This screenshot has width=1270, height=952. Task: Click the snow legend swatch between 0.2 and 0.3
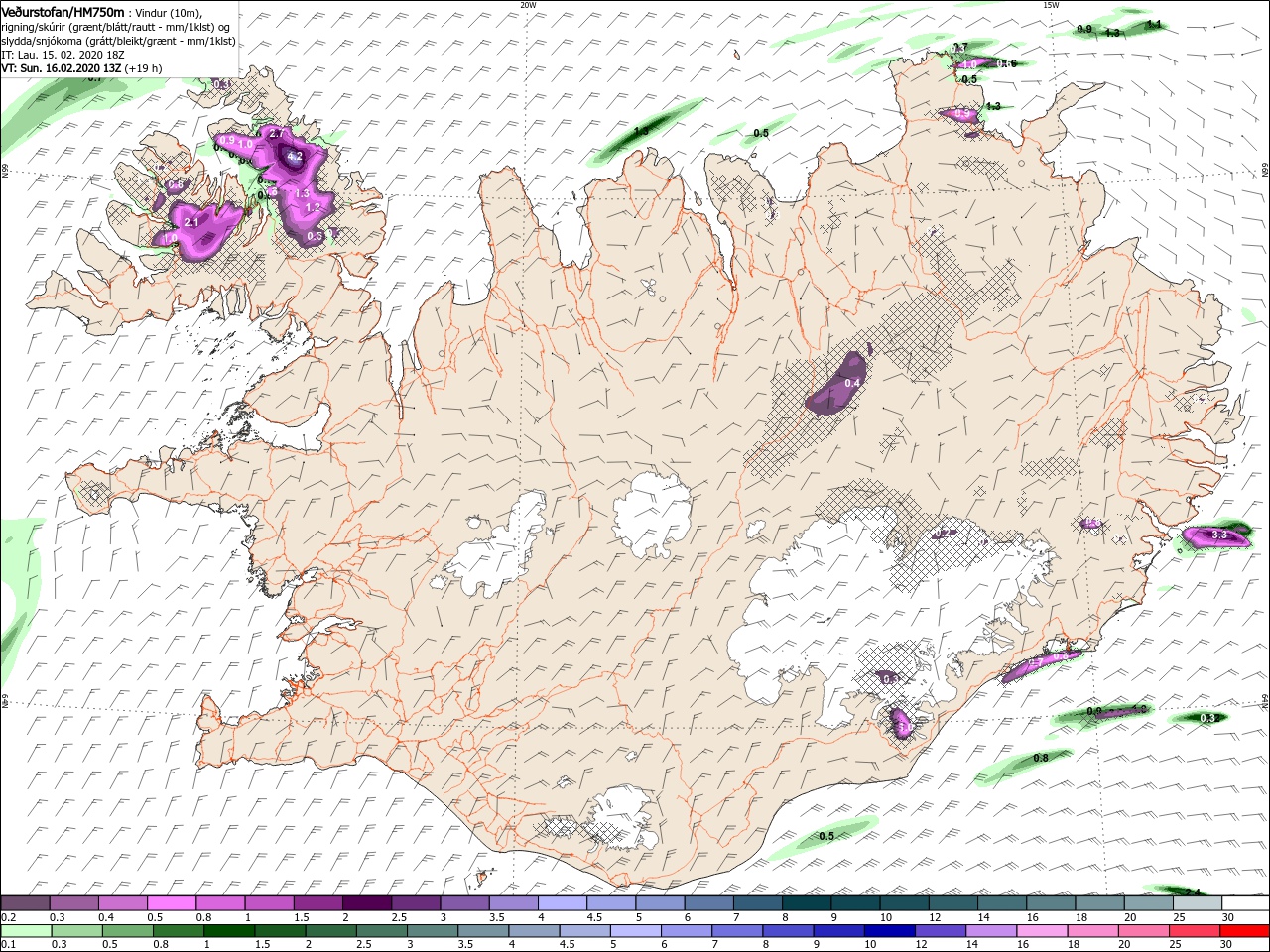coord(25,903)
